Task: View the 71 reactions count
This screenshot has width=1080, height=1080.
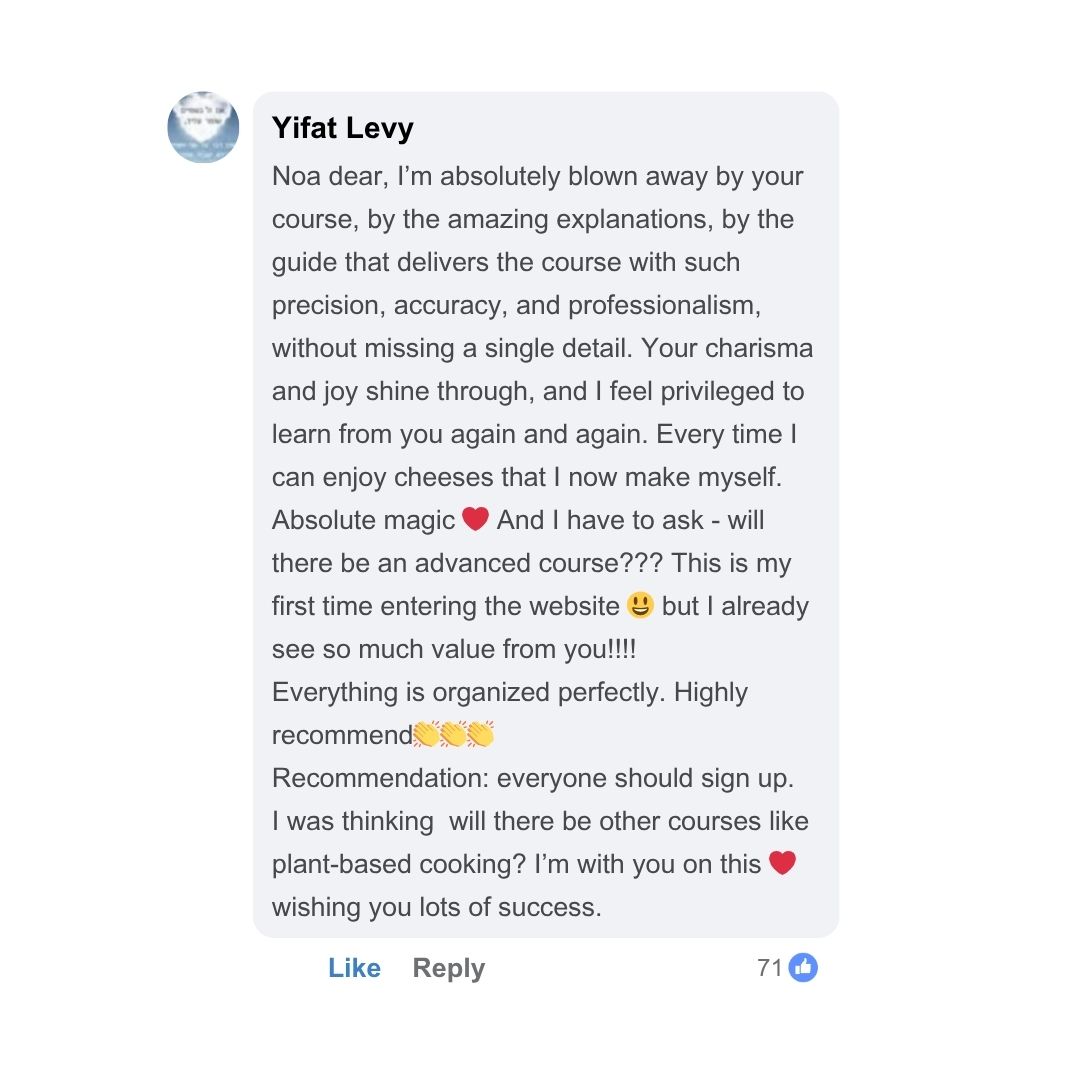Action: point(769,967)
